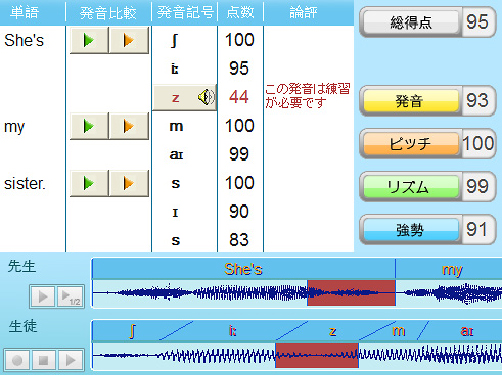Click the word "sister." in the word list
The image size is (502, 376).
pyautogui.click(x=25, y=183)
